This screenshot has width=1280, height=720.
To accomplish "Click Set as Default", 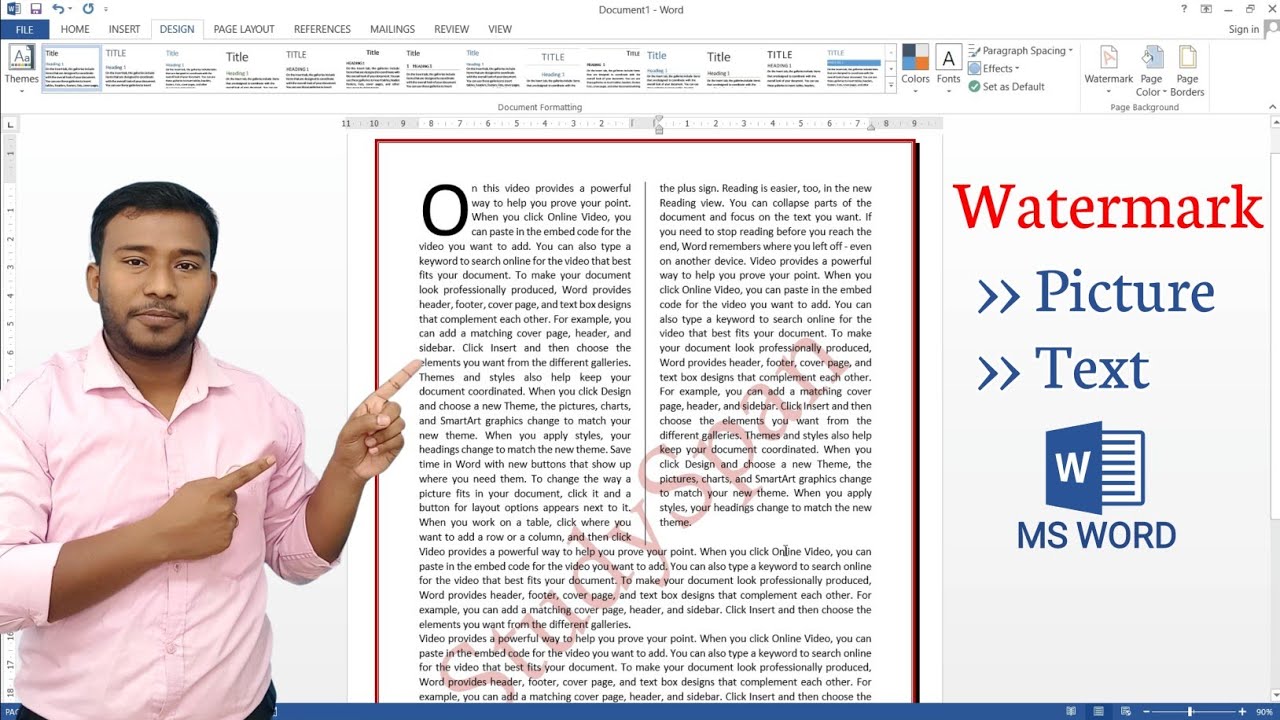I will pyautogui.click(x=1006, y=87).
